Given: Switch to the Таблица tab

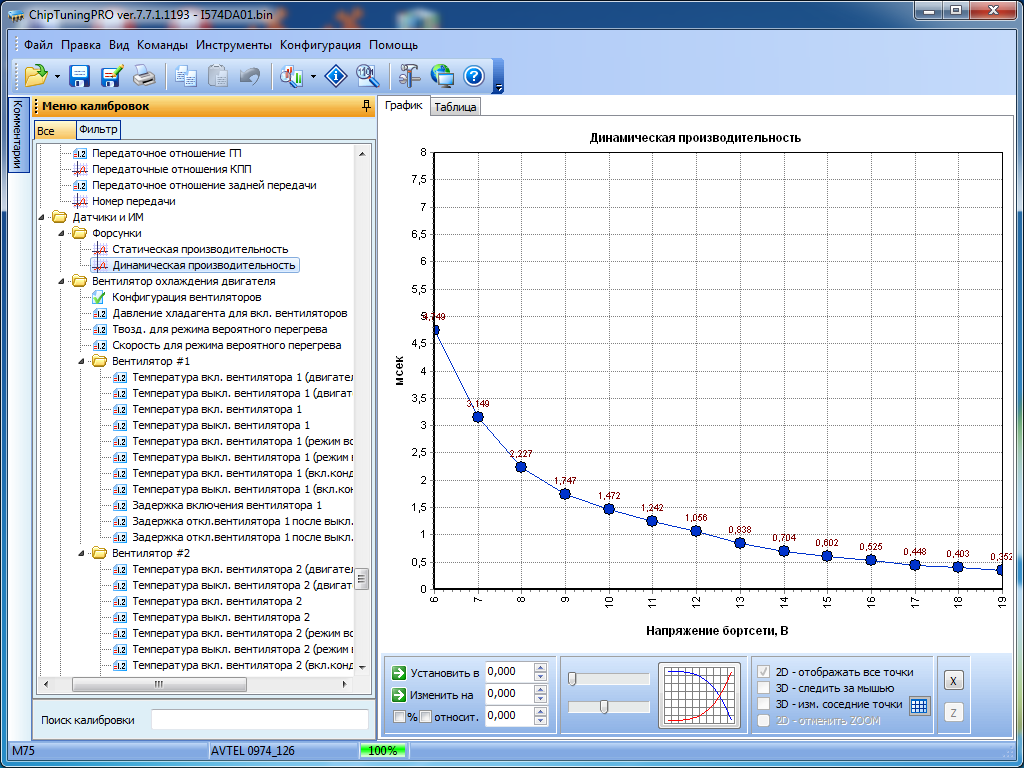Looking at the screenshot, I should click(455, 107).
